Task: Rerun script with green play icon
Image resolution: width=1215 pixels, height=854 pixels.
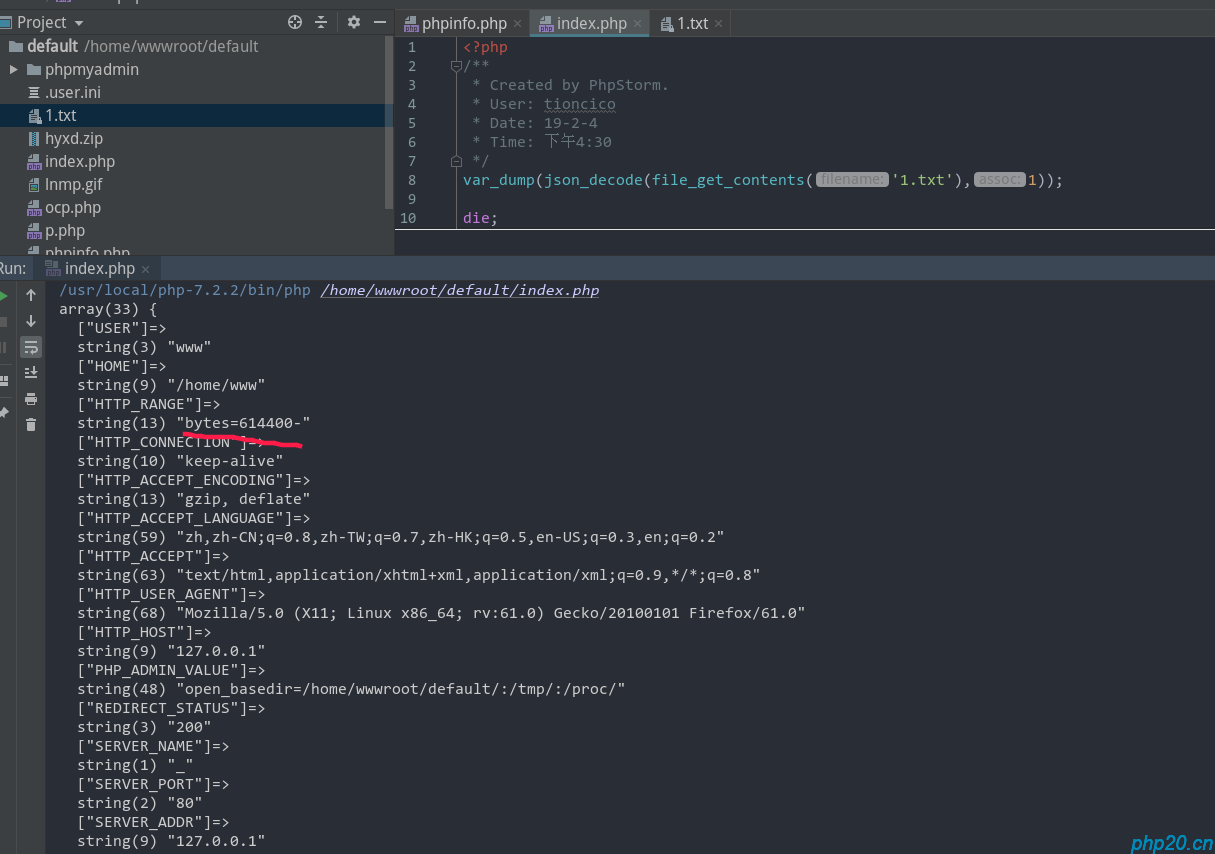Action: (4, 296)
